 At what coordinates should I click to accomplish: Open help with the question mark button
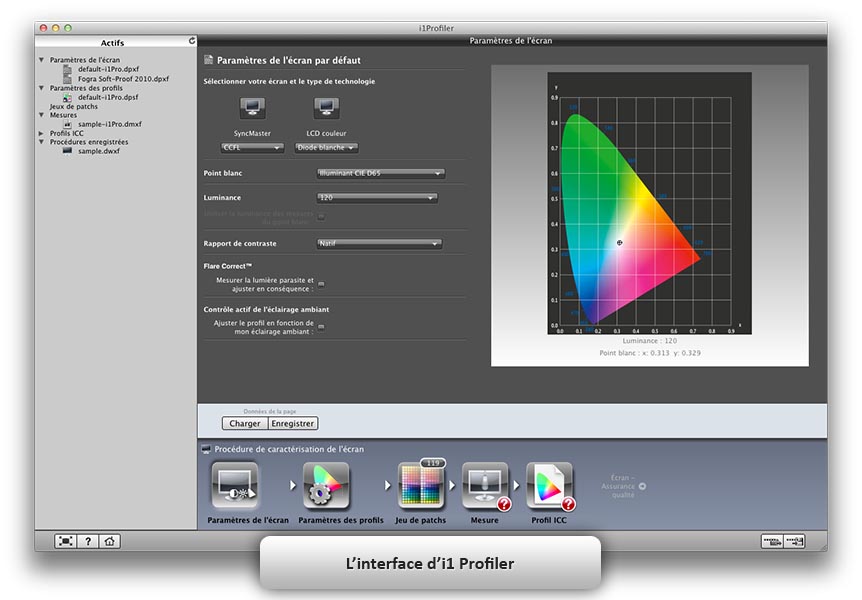coord(87,541)
